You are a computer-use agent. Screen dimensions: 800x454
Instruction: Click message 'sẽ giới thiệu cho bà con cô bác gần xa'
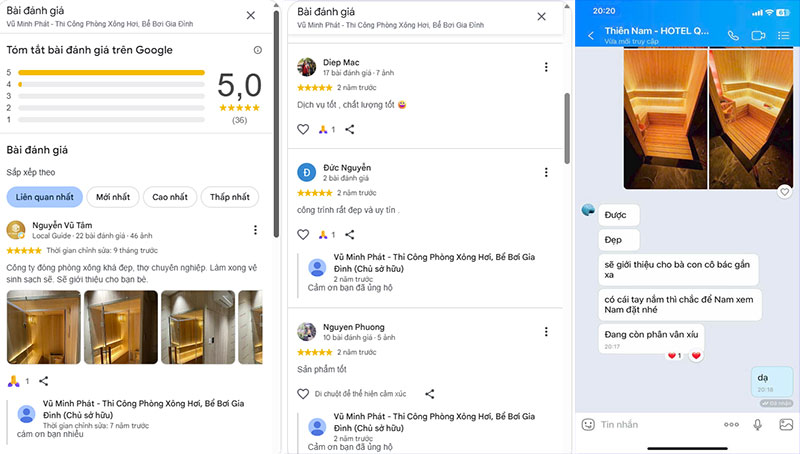pos(678,270)
